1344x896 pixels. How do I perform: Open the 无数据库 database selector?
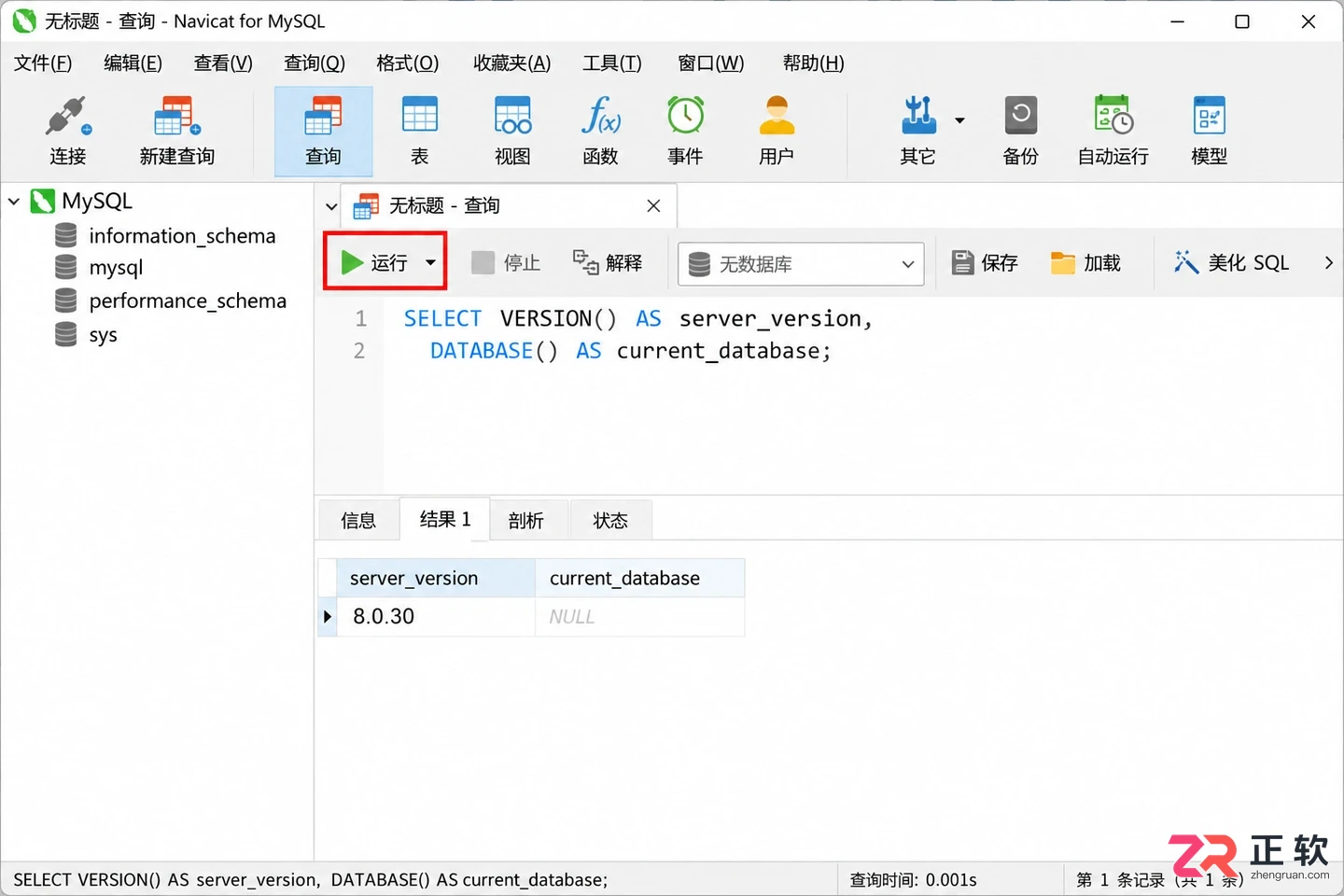tap(801, 264)
